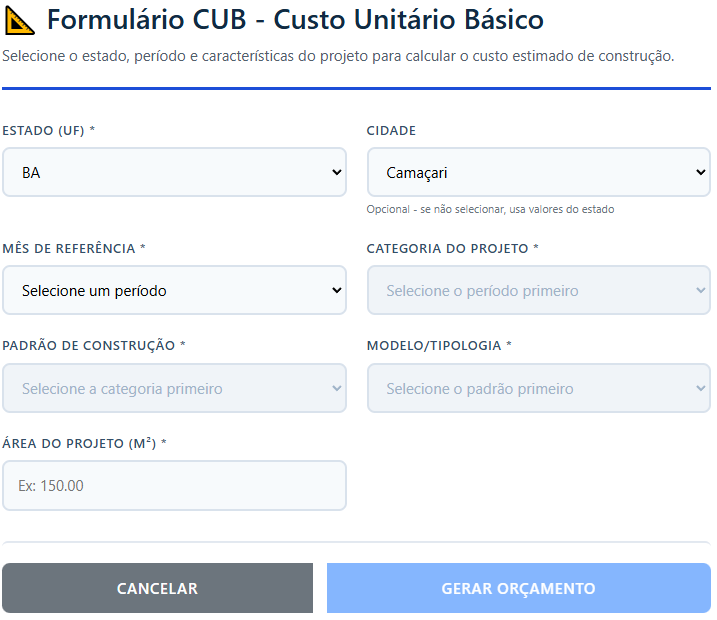Click the "Categoria do Projeto" label
This screenshot has width=717, height=620.
pyautogui.click(x=453, y=248)
